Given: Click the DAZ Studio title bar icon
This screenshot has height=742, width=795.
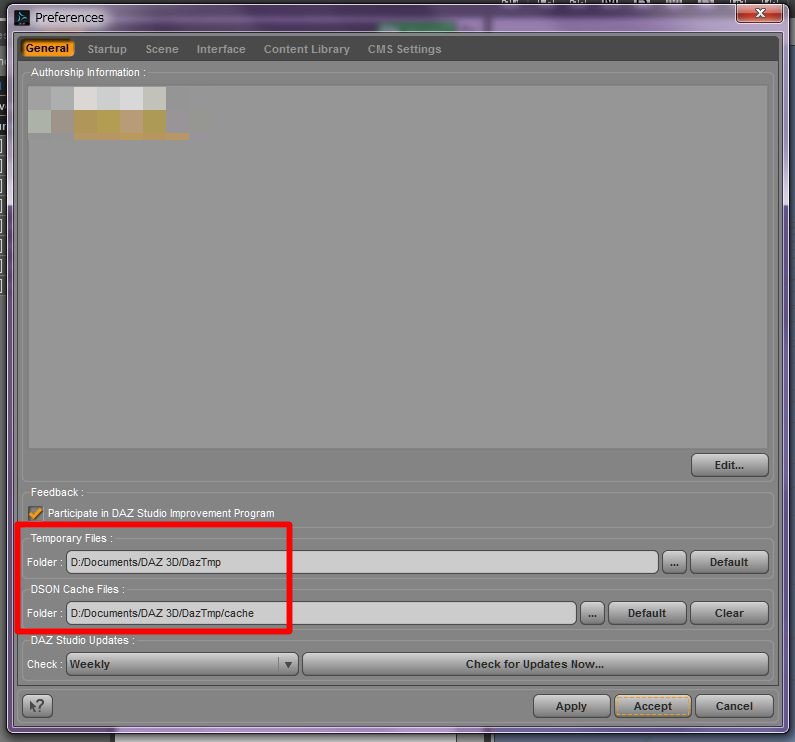Looking at the screenshot, I should [x=21, y=17].
